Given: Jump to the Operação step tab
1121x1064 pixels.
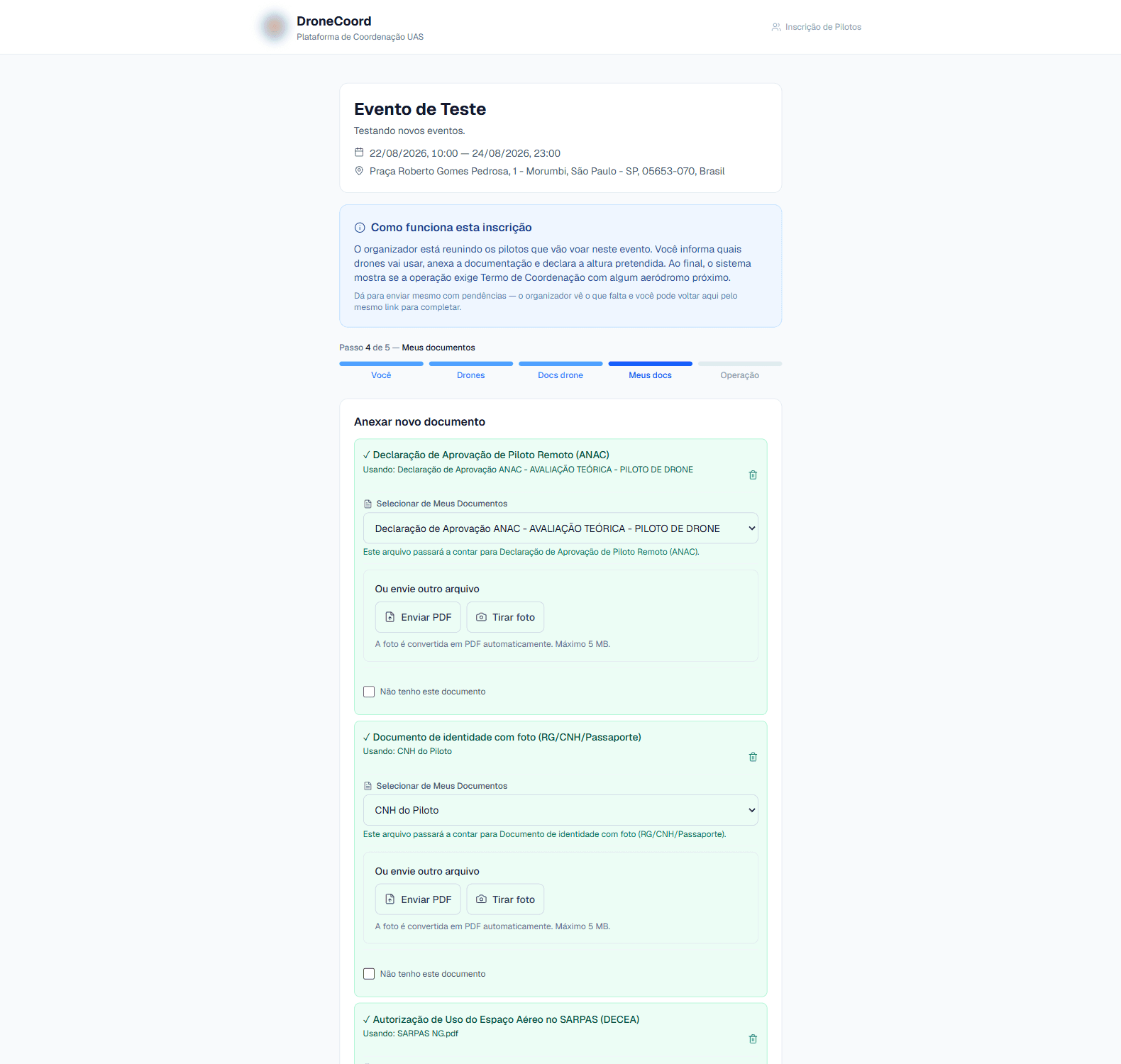Looking at the screenshot, I should pyautogui.click(x=740, y=375).
